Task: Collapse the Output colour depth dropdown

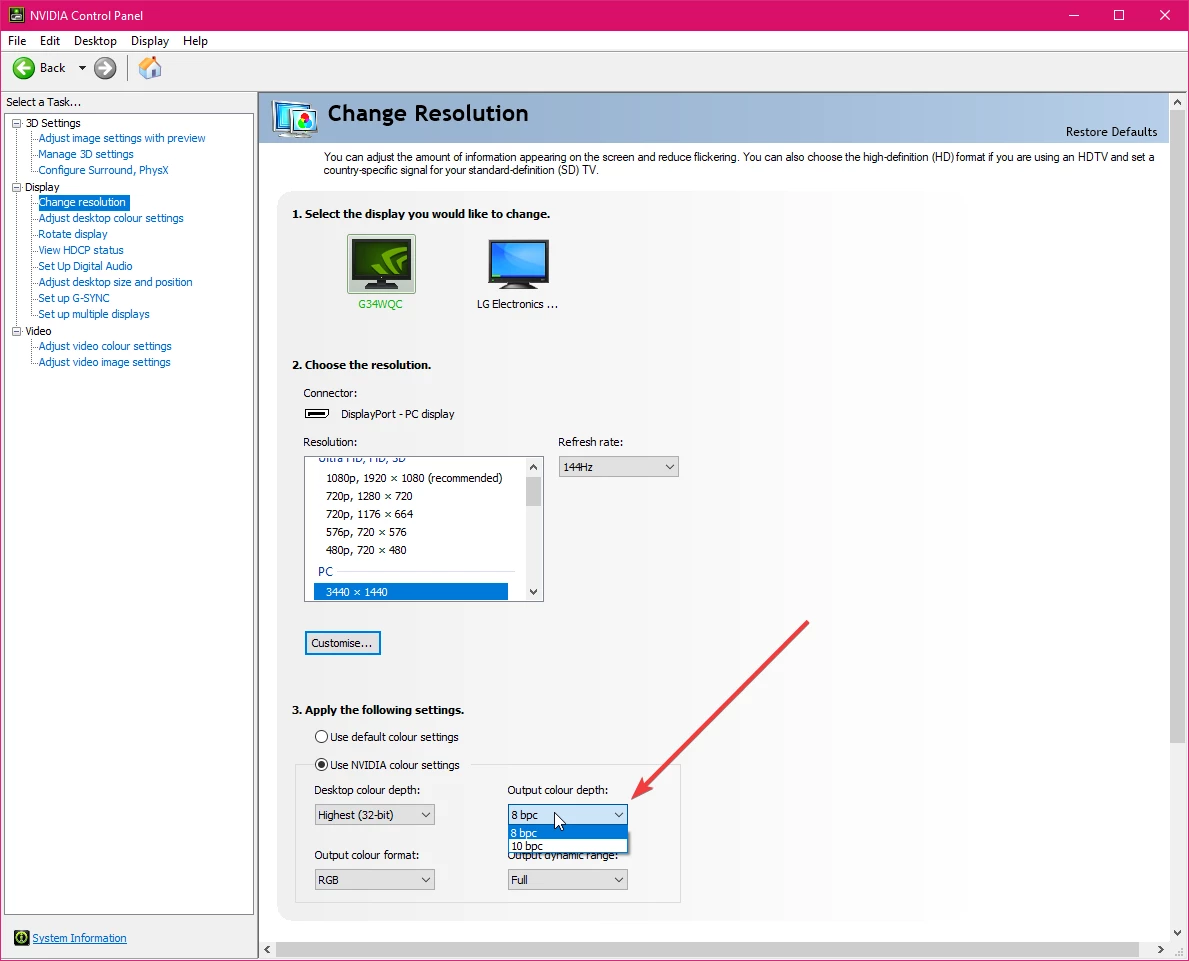Action: pos(567,815)
